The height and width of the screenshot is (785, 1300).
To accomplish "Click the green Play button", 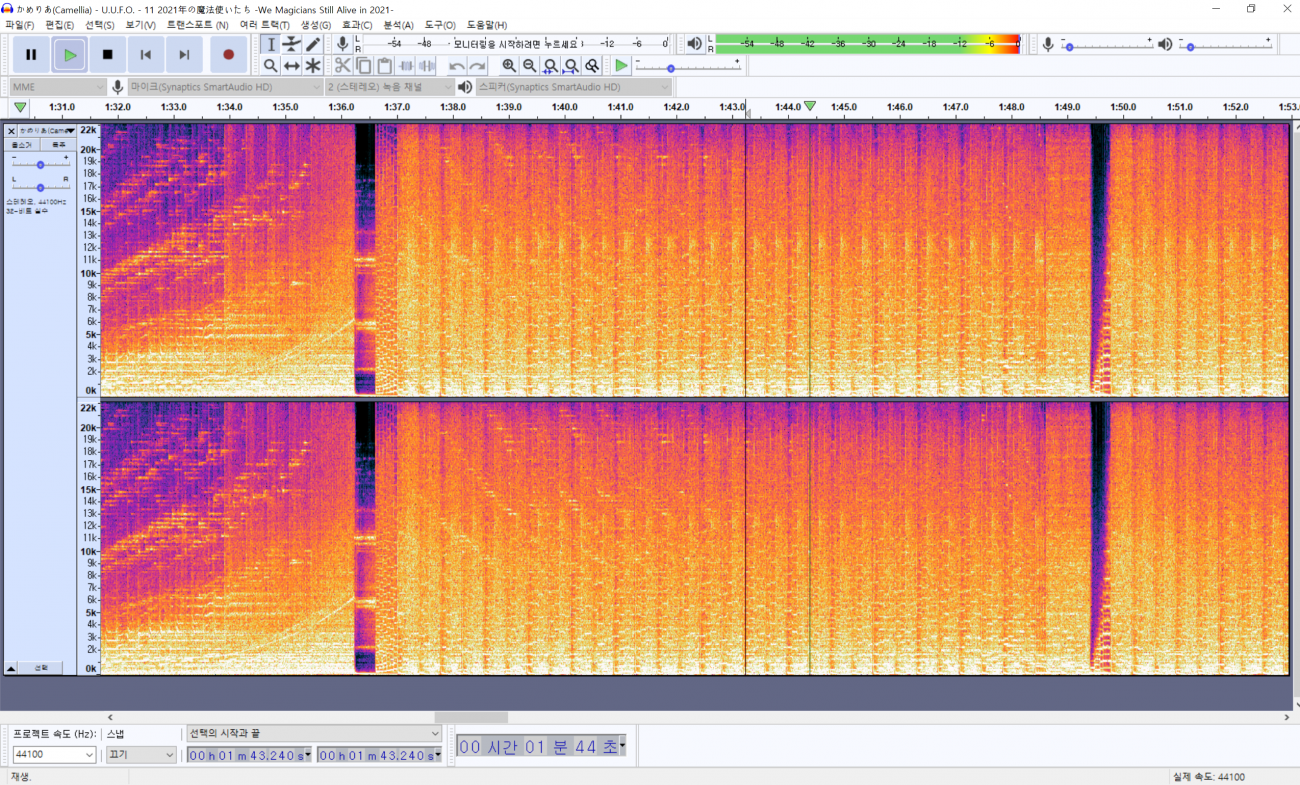I will [x=69, y=55].
